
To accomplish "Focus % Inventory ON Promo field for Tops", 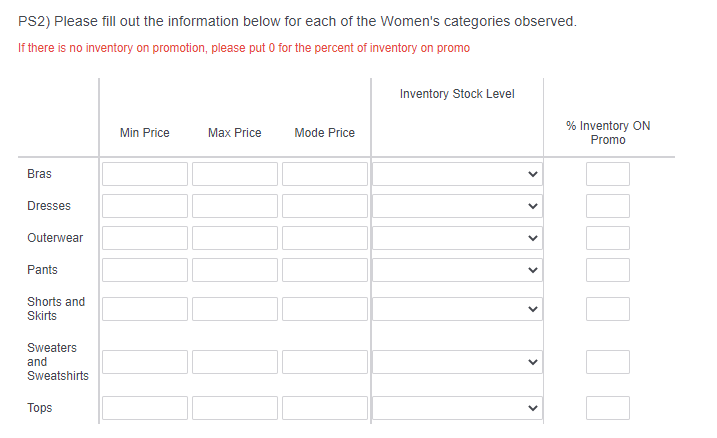I will 608,408.
